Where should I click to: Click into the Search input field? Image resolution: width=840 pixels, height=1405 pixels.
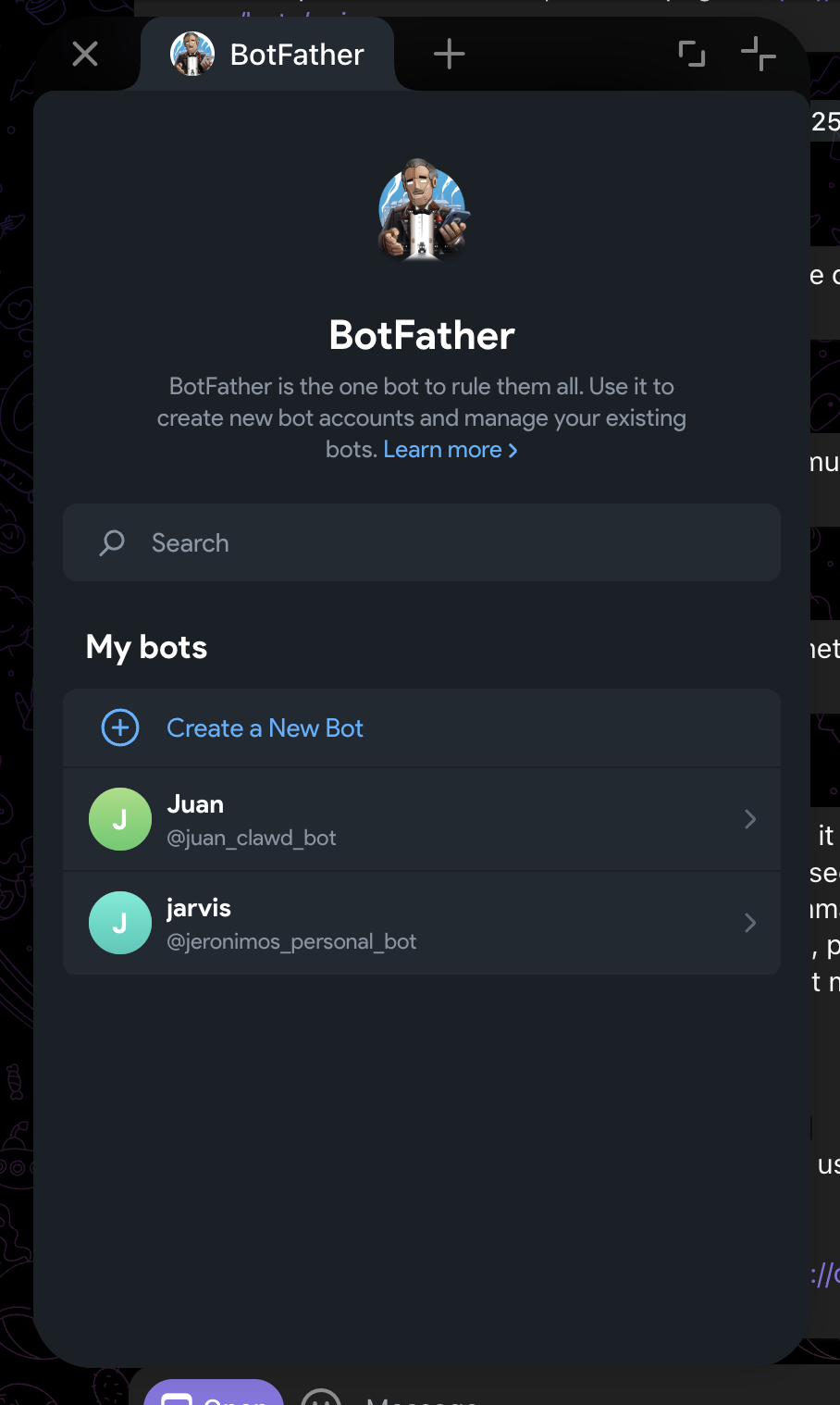(421, 542)
